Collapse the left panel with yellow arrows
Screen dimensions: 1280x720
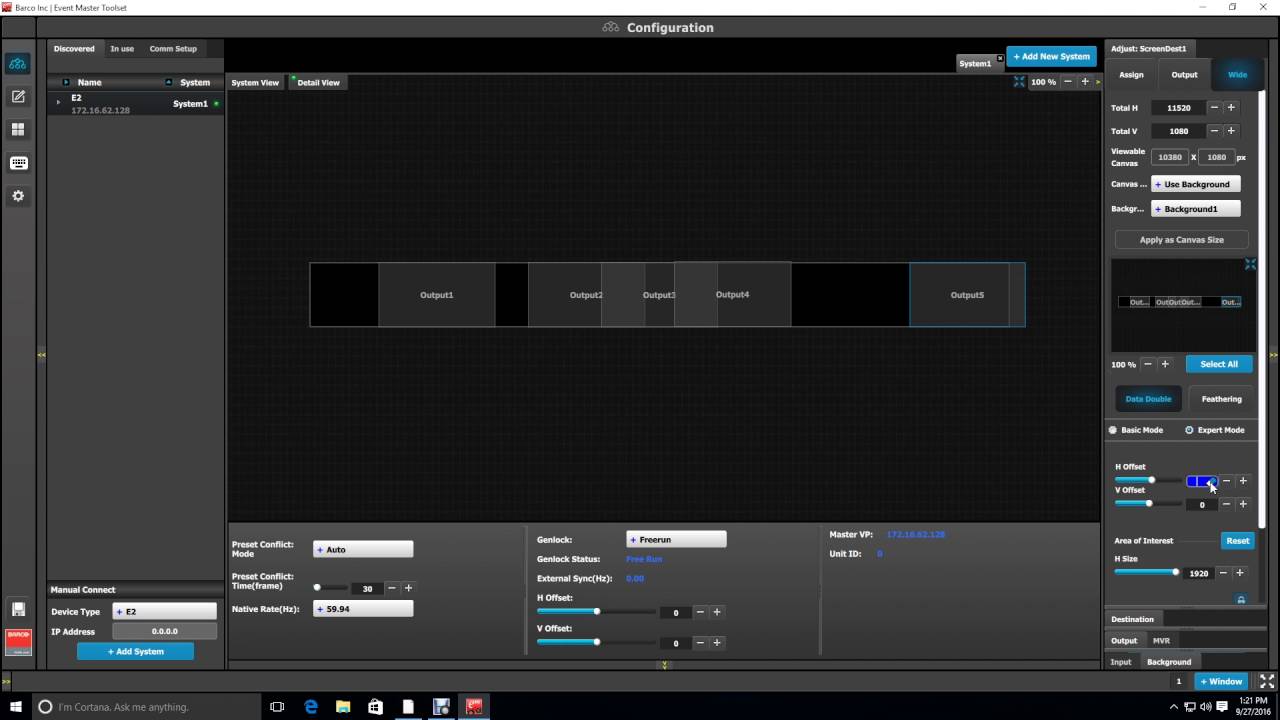41,355
